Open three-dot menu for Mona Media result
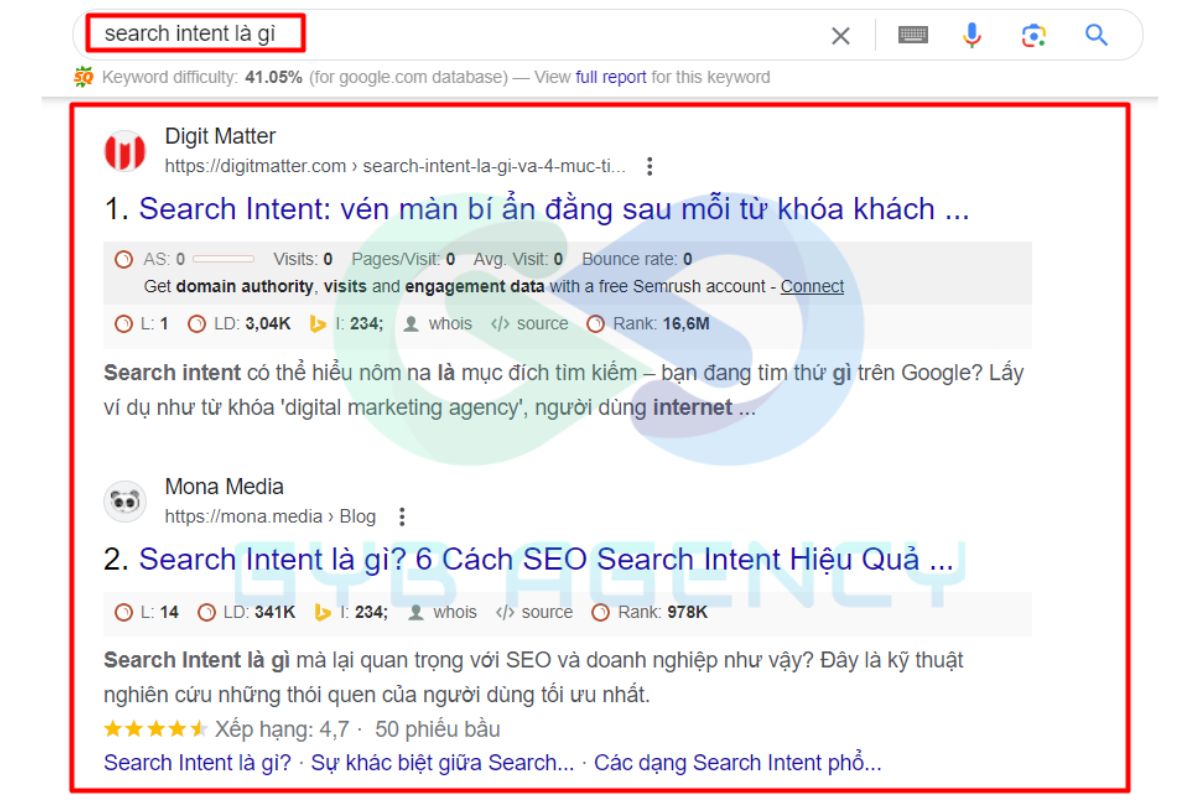 pos(402,517)
